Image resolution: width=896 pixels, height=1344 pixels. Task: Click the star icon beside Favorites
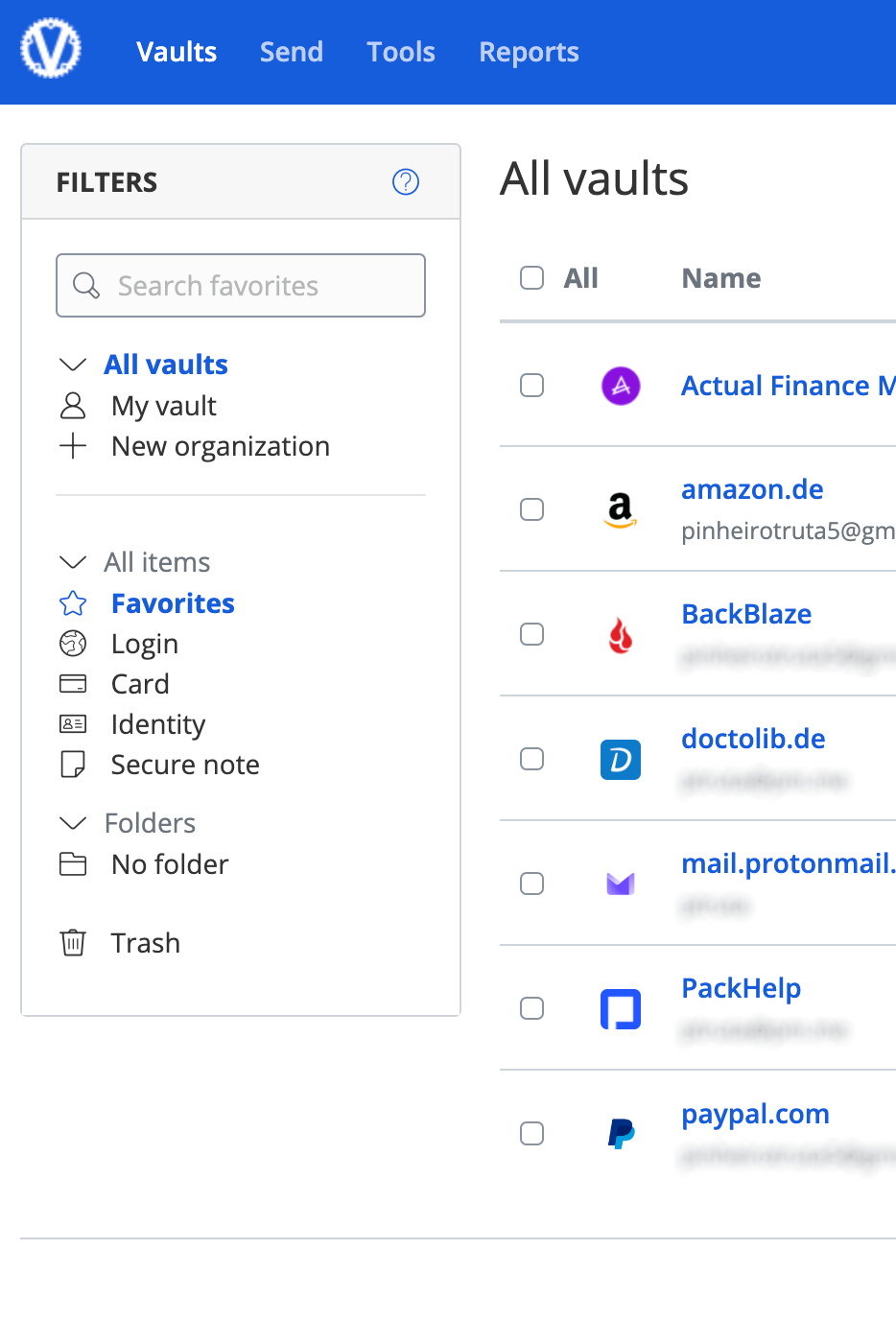pos(73,603)
